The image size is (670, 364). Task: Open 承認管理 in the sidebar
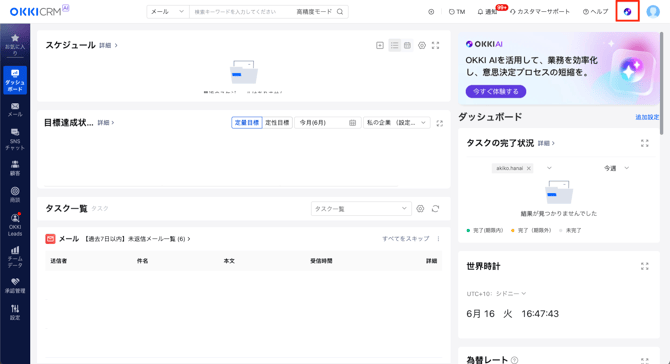[15, 286]
